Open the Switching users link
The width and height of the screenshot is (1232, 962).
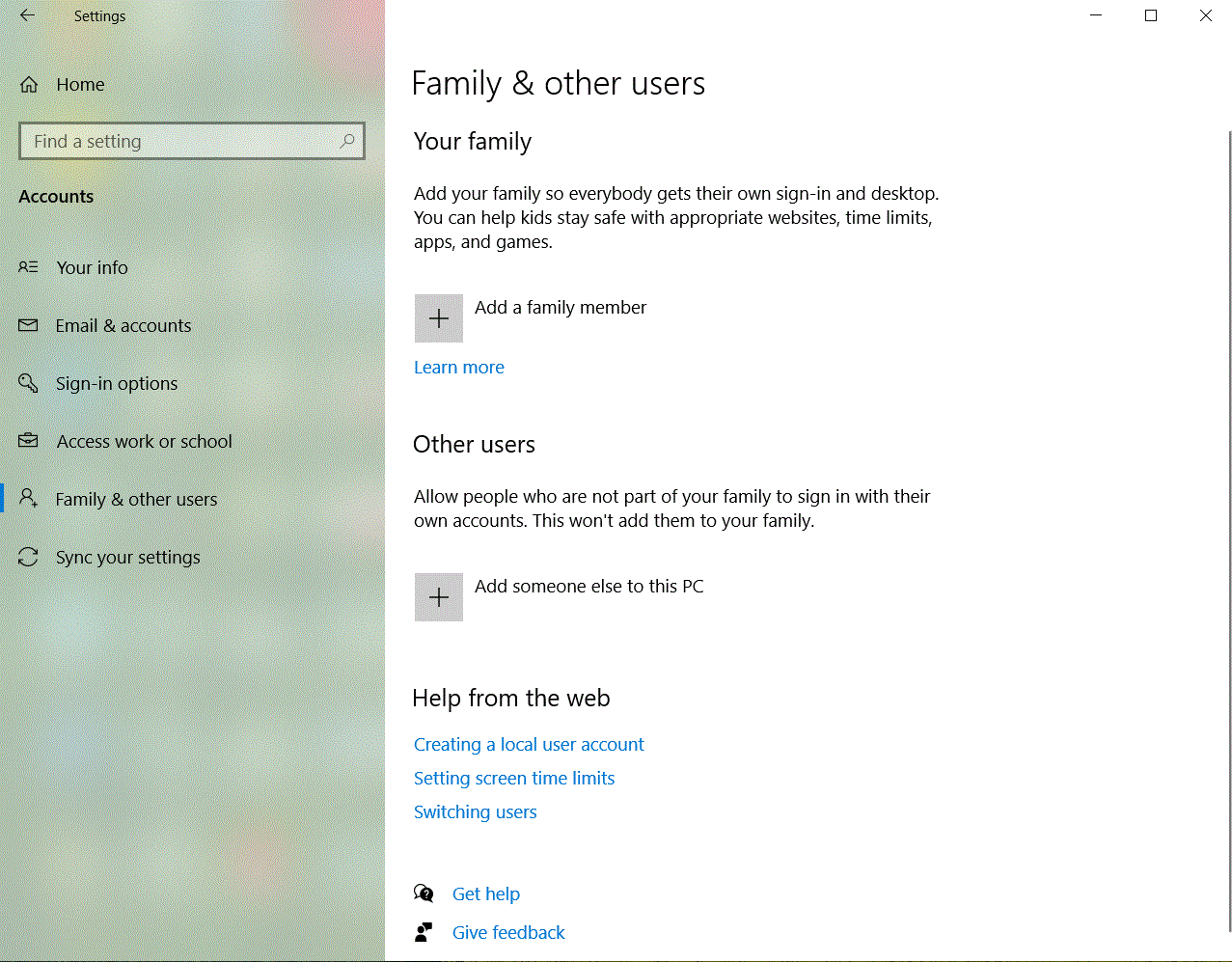click(476, 812)
